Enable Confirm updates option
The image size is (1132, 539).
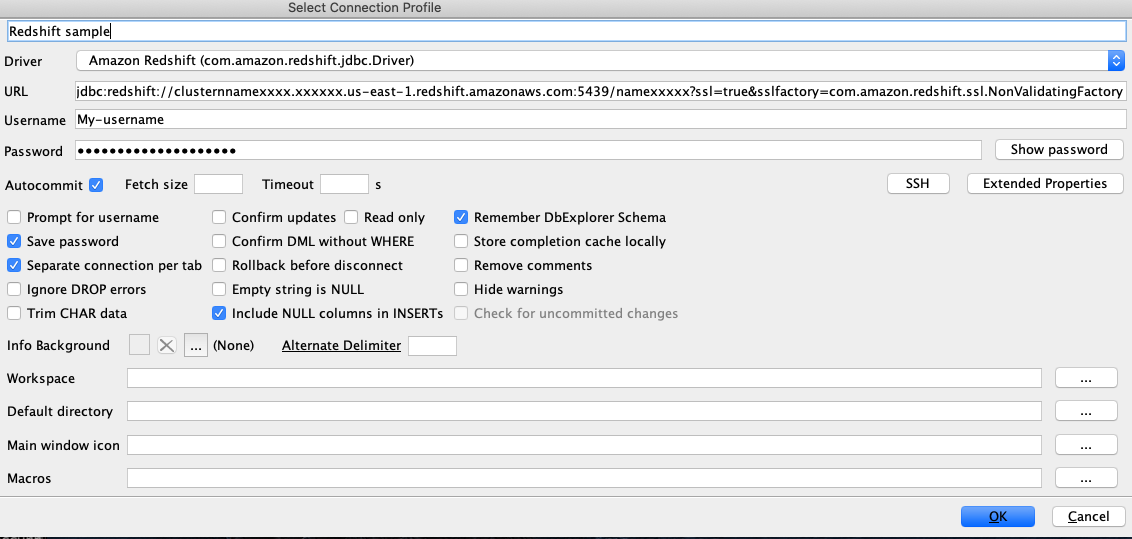[219, 217]
